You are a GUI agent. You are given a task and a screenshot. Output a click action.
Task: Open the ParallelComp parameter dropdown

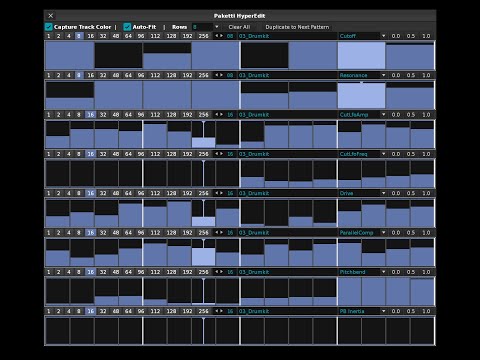383,232
